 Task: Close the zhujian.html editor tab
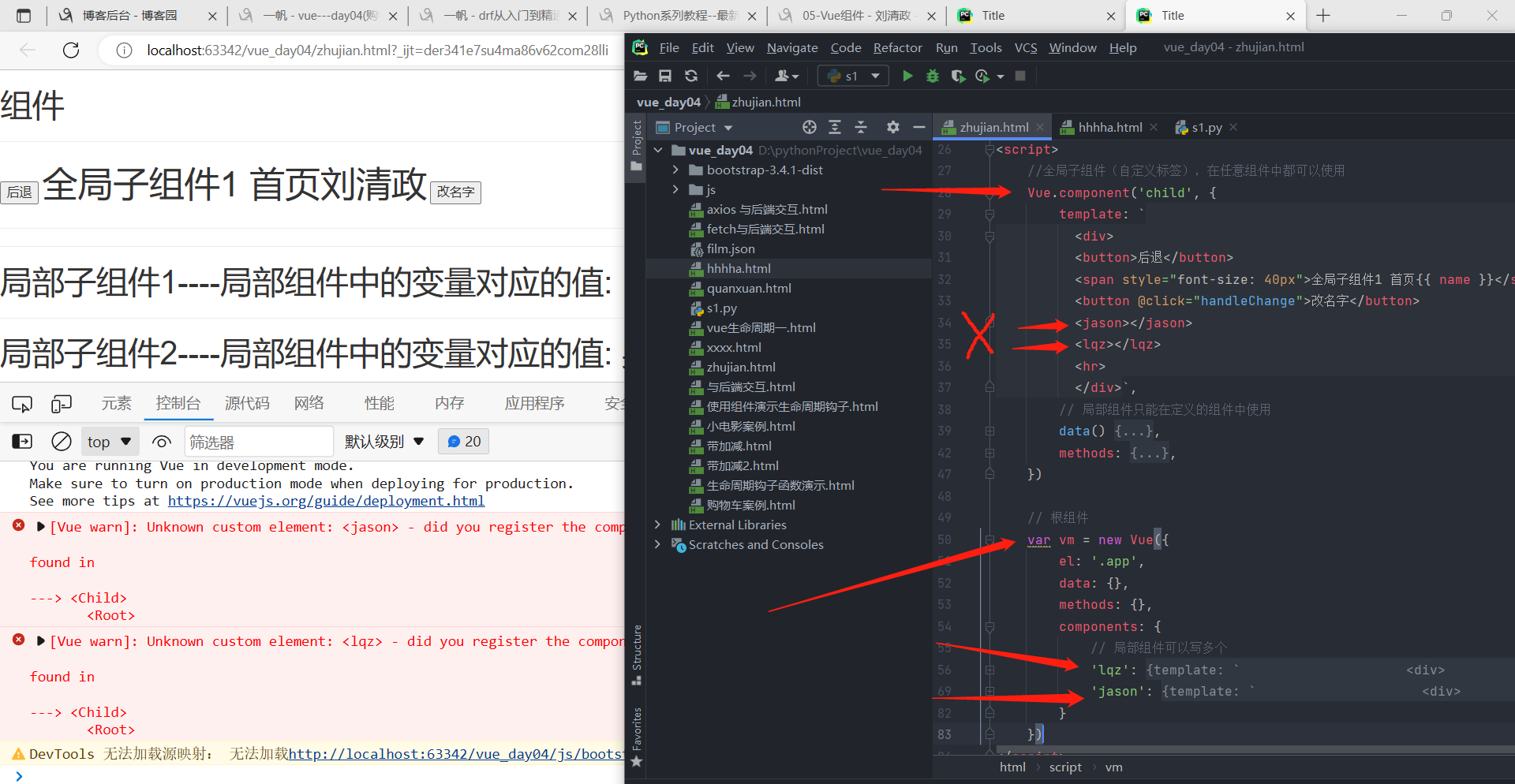1040,127
